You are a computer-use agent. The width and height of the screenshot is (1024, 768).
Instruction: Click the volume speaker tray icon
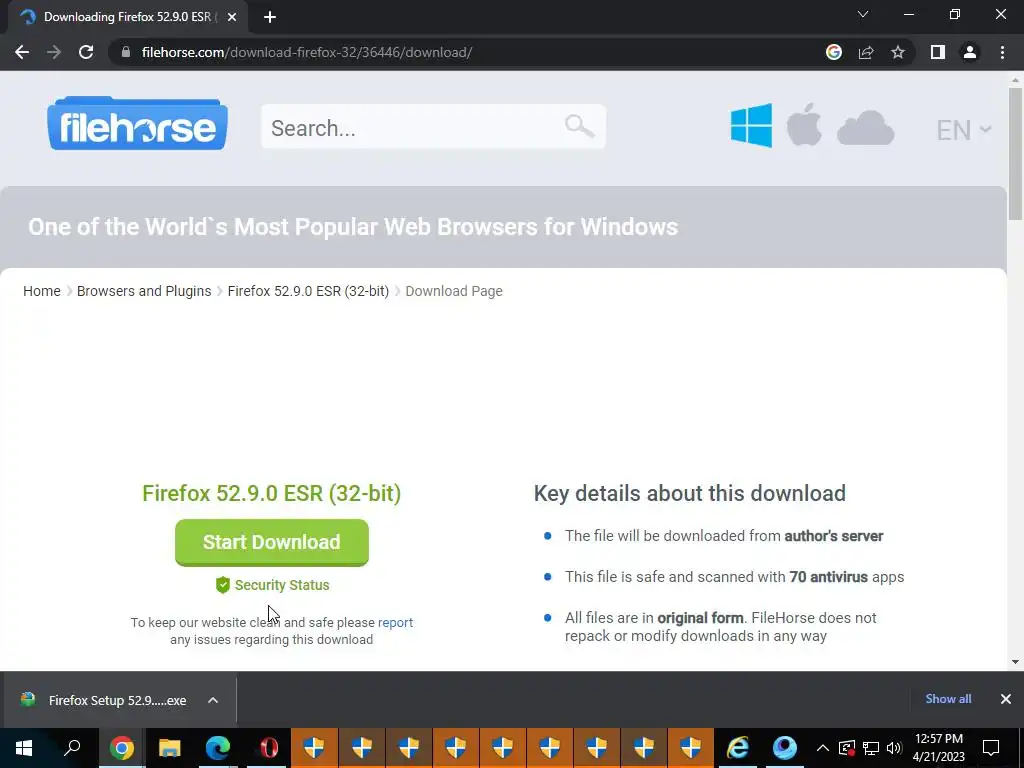point(894,748)
